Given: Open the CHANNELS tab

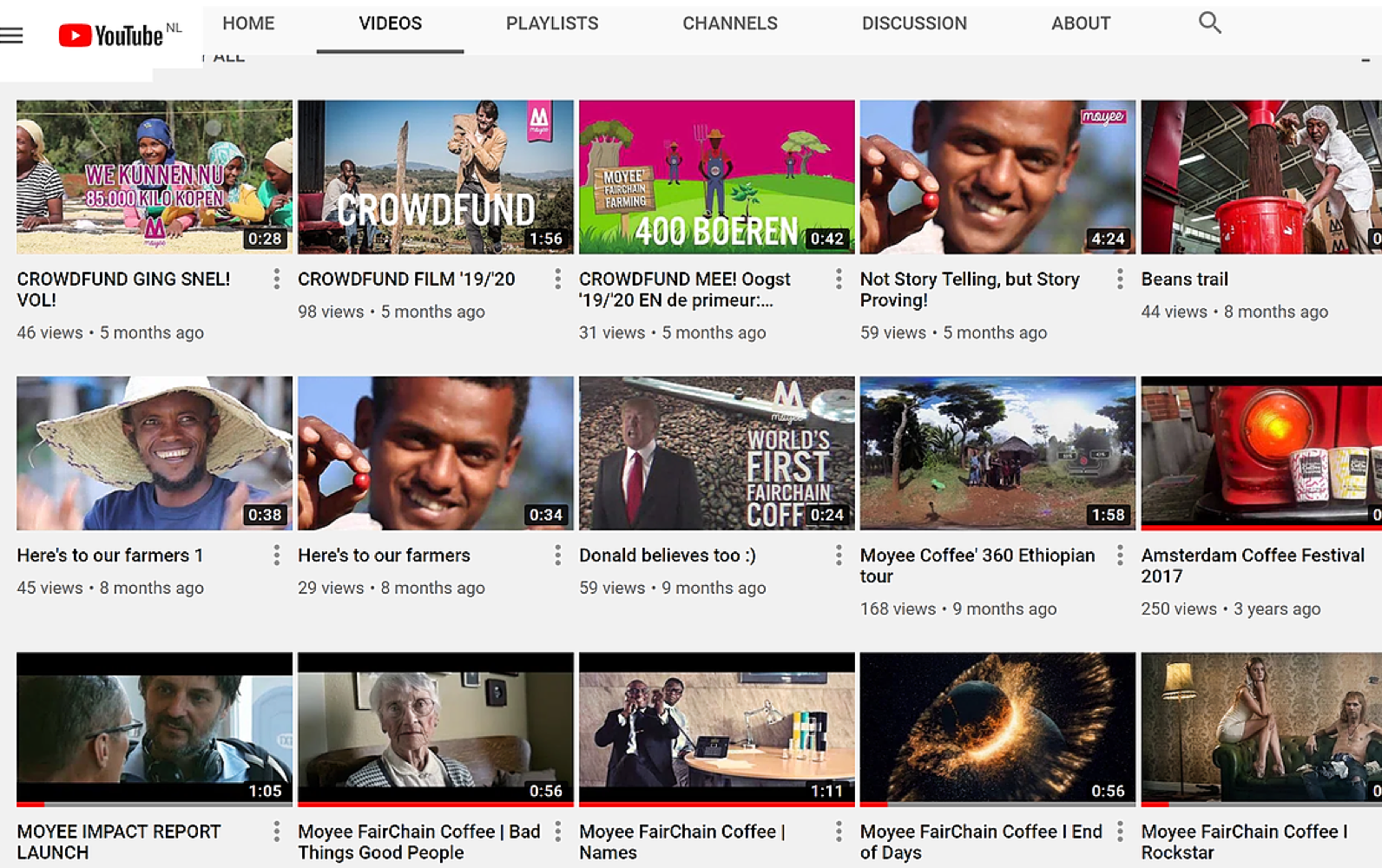Looking at the screenshot, I should pos(730,23).
